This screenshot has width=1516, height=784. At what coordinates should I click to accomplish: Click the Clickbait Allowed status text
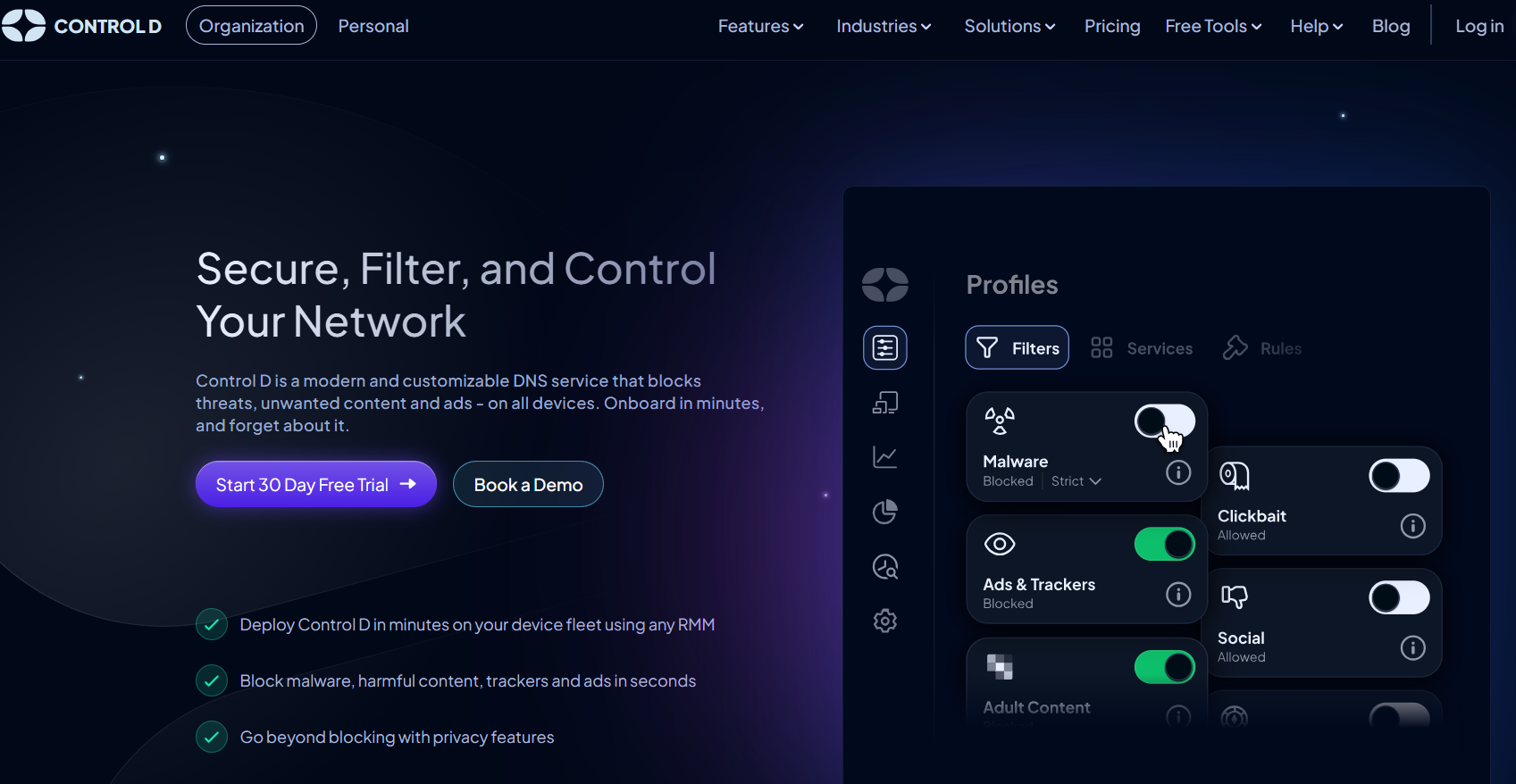click(1242, 535)
